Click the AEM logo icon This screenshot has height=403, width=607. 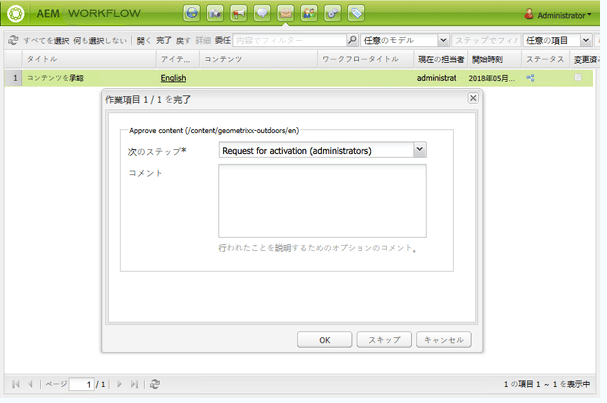point(15,13)
